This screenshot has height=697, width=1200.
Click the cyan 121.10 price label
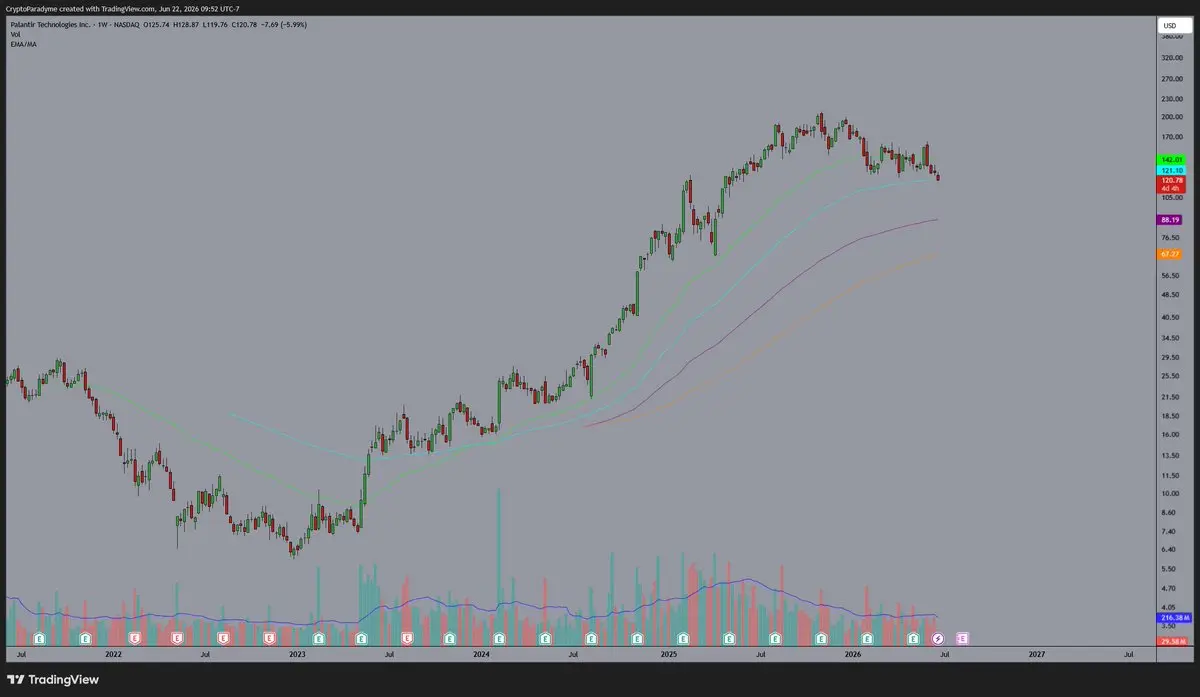point(1169,170)
